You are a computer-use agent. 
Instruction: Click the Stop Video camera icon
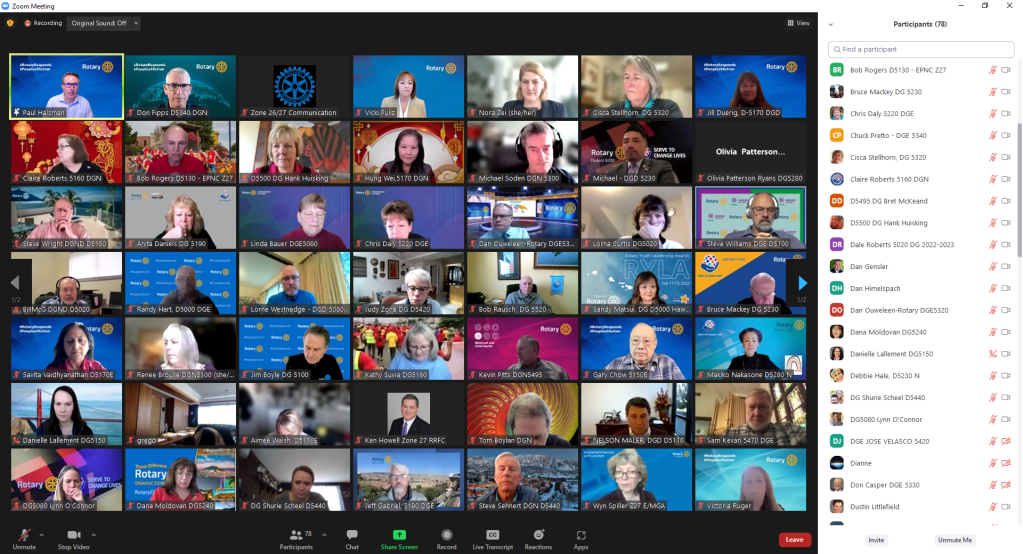tap(75, 534)
